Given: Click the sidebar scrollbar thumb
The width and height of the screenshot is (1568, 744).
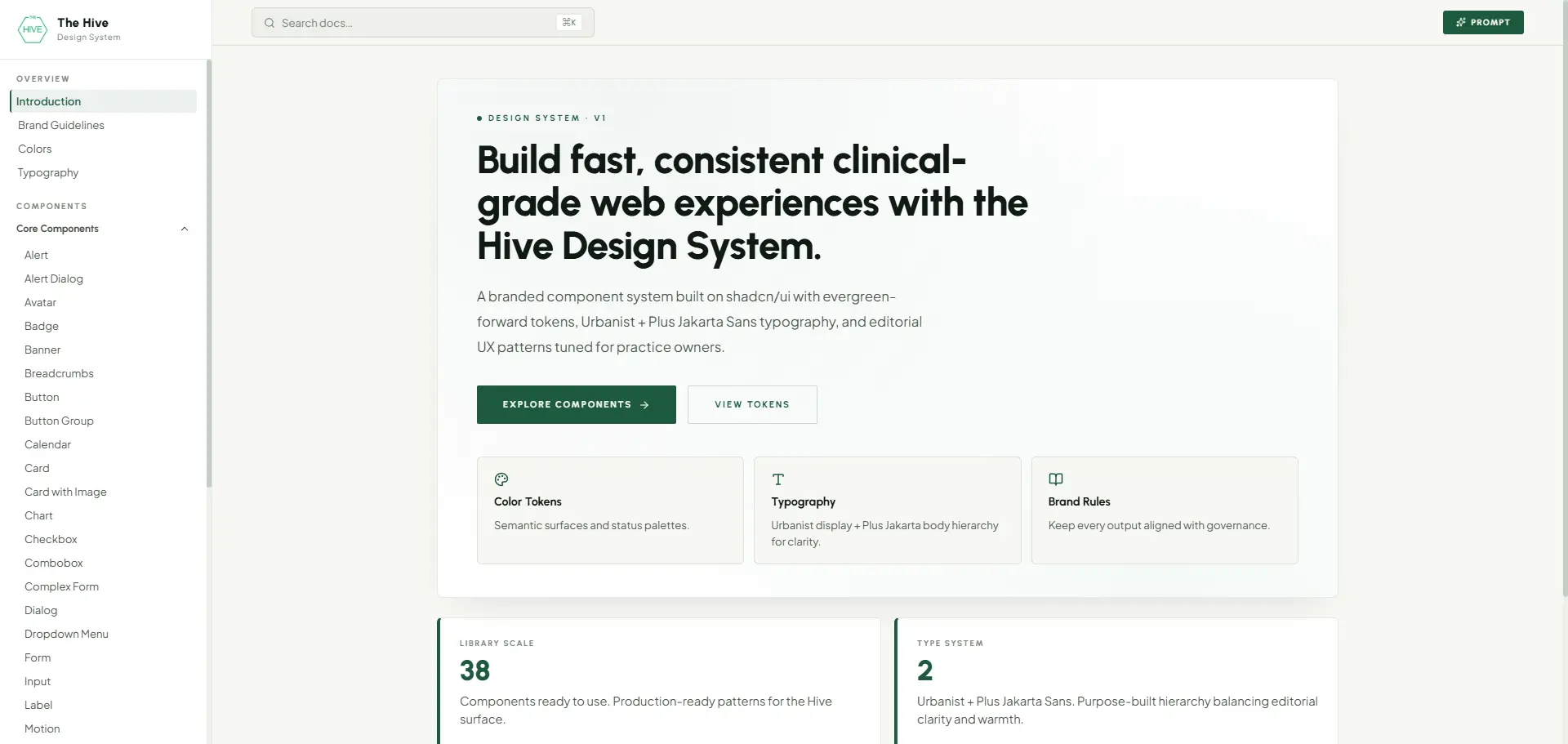Looking at the screenshot, I should pyautogui.click(x=209, y=274).
